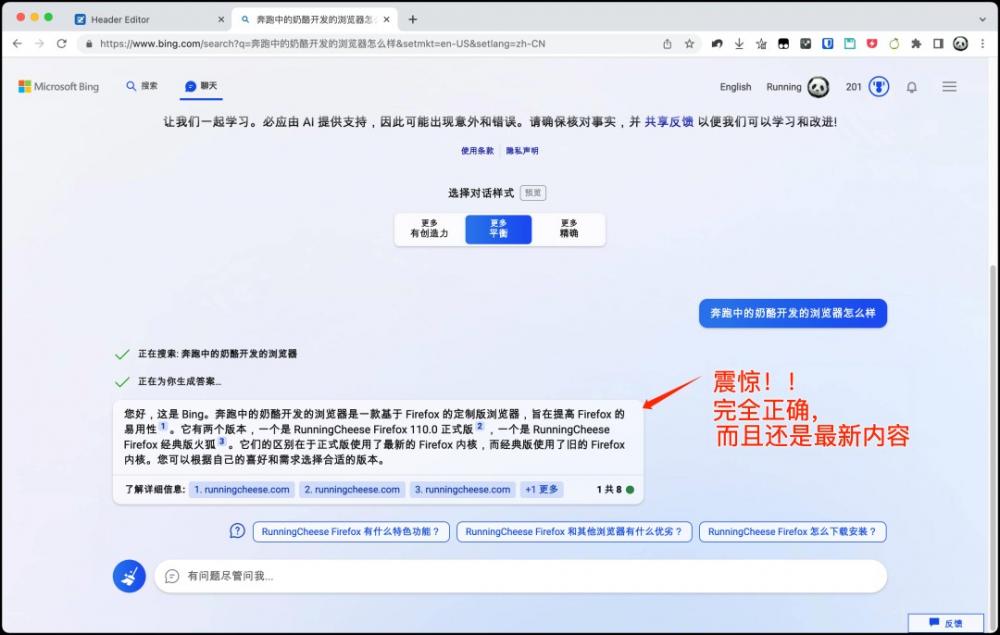
Task: Expand the +1 更多 sources
Action: pos(541,490)
